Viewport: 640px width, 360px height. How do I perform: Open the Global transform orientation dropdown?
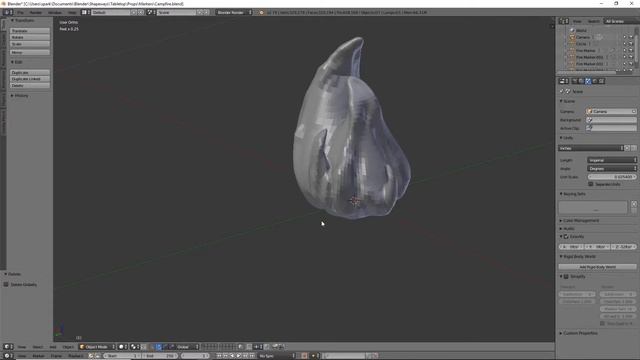click(x=188, y=347)
